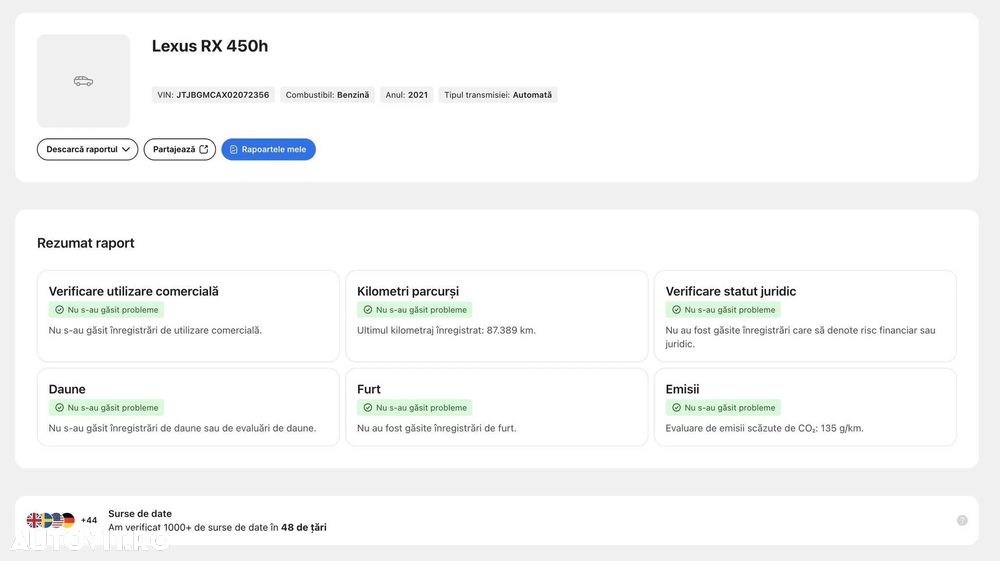The image size is (1000, 561).
Task: Click 'Nu au fost găsite înregistrări de furt.'
Action: [x=437, y=428]
